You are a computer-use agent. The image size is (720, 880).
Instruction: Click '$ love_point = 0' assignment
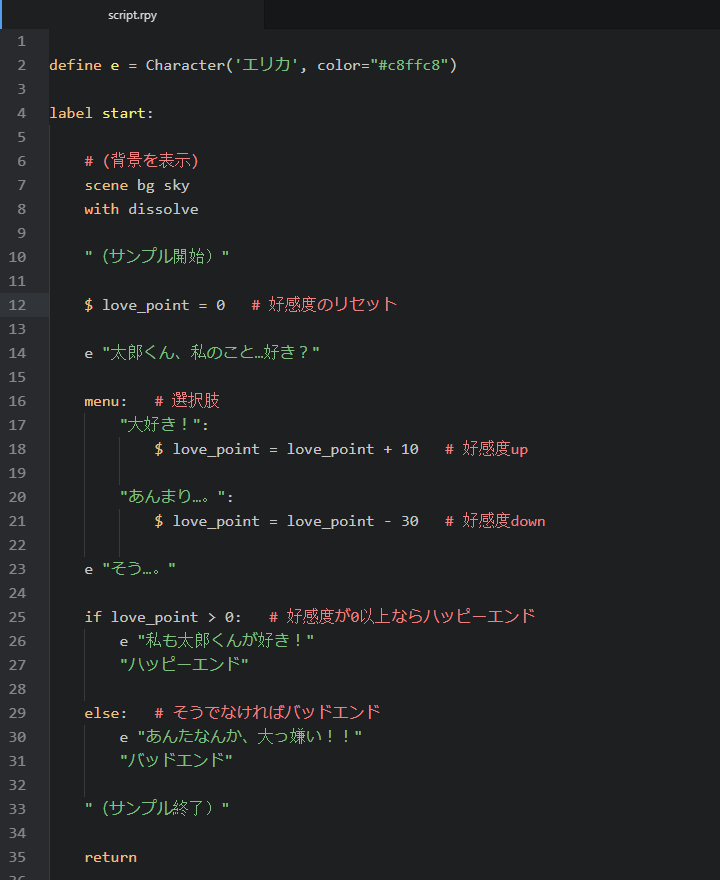[x=155, y=305]
